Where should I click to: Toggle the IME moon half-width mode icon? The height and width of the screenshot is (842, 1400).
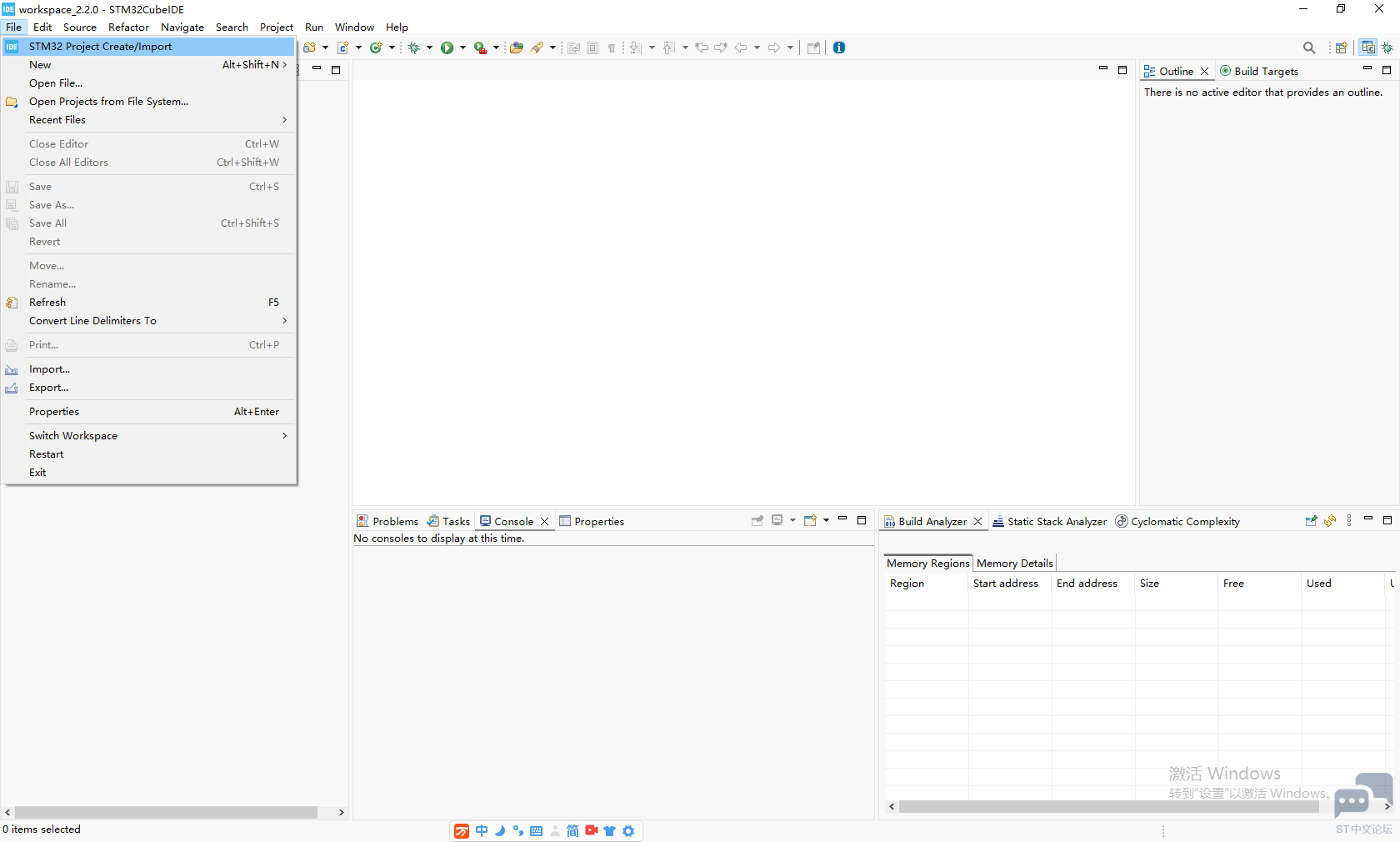(x=500, y=830)
